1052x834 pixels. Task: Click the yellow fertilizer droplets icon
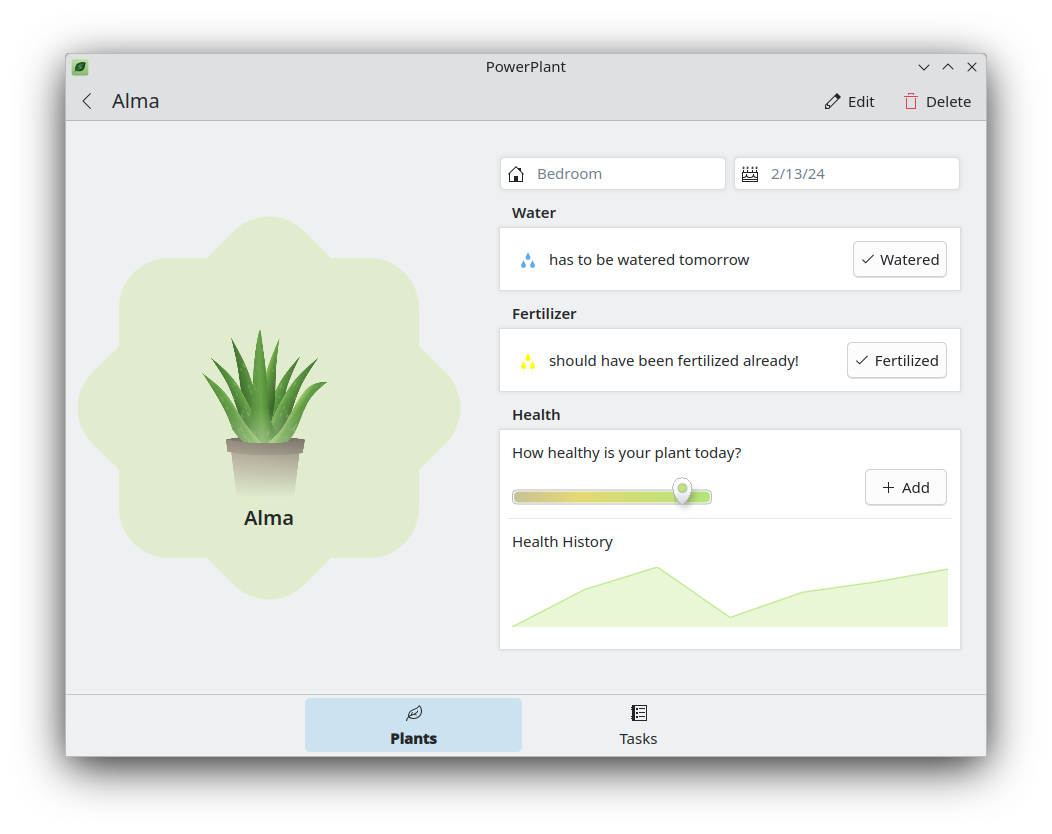point(527,361)
